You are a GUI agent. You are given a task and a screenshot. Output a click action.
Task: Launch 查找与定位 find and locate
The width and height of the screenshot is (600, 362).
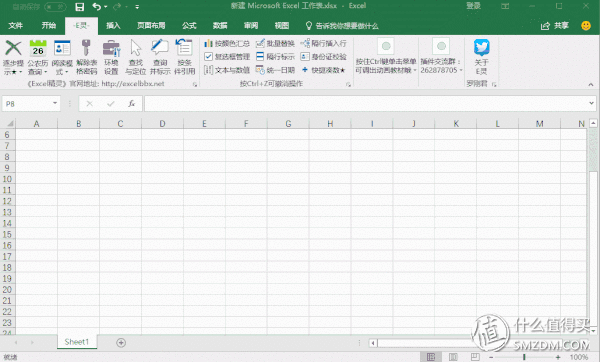click(135, 57)
